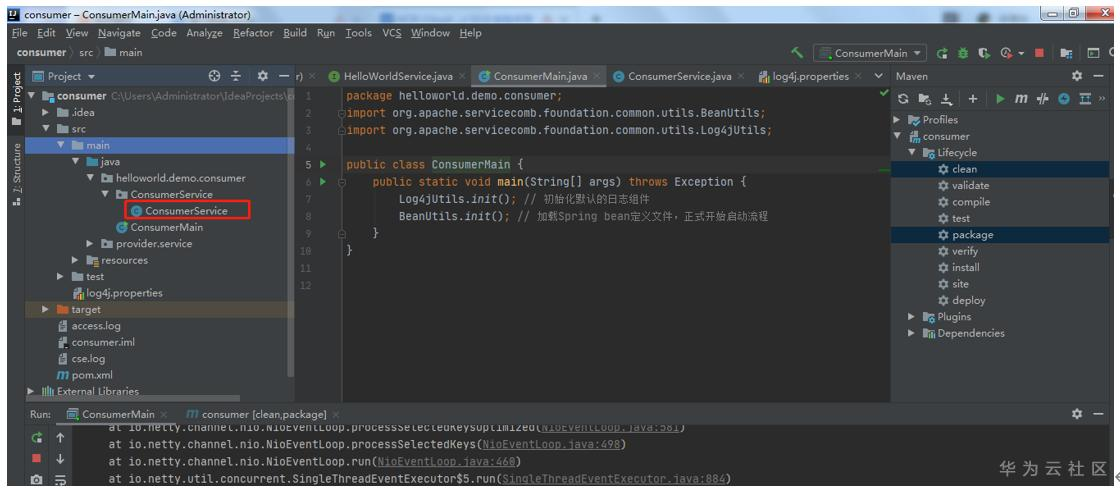Click main breadcrumb in navigation bar
The width and height of the screenshot is (1120, 494).
click(123, 53)
